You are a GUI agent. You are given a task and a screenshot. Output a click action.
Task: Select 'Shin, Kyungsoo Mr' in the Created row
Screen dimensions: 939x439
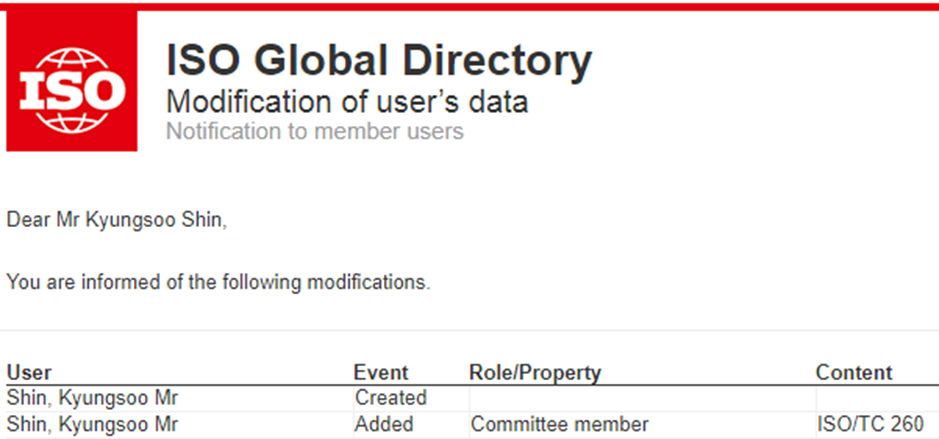tap(92, 398)
